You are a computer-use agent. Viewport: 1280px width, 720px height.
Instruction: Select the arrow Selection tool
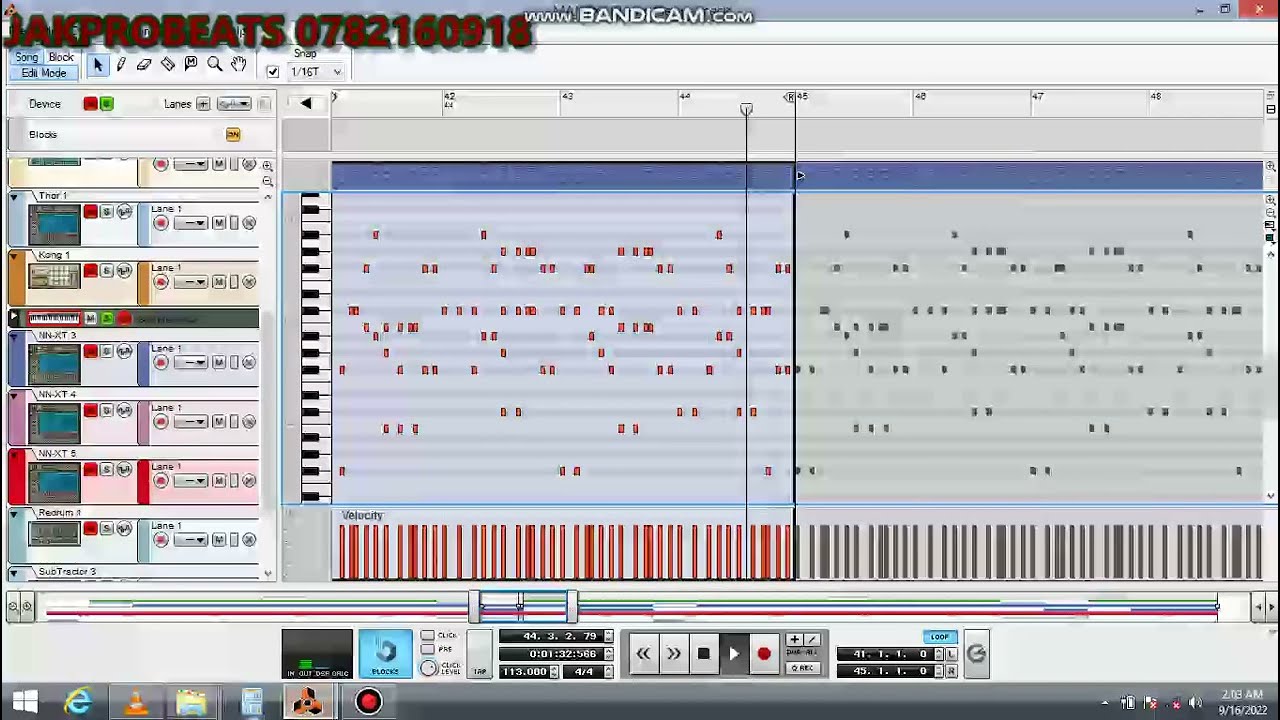98,65
